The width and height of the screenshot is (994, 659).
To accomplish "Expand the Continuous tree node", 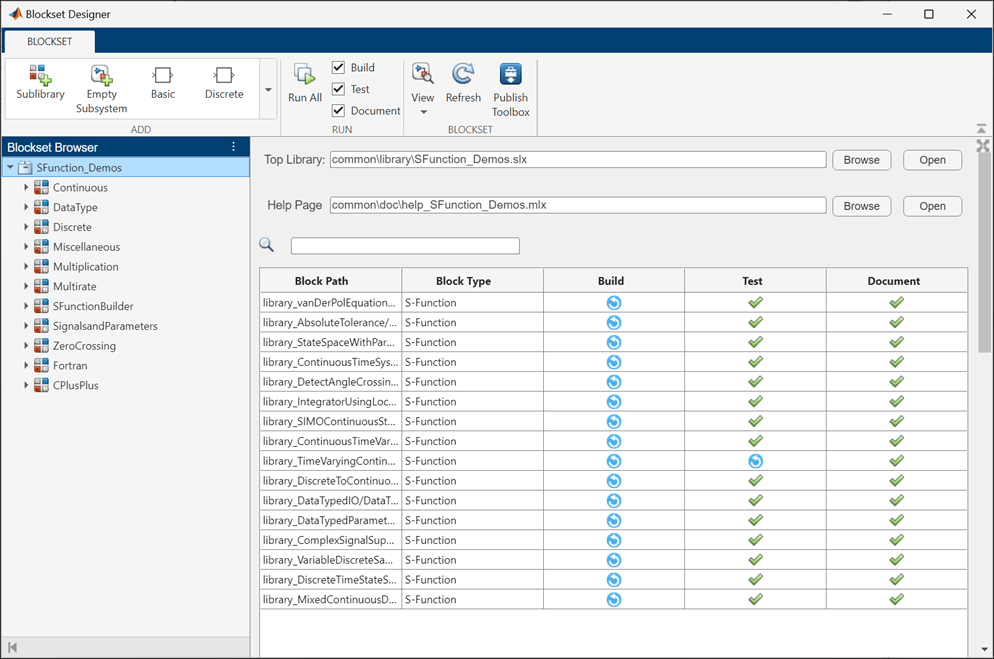I will tap(27, 188).
